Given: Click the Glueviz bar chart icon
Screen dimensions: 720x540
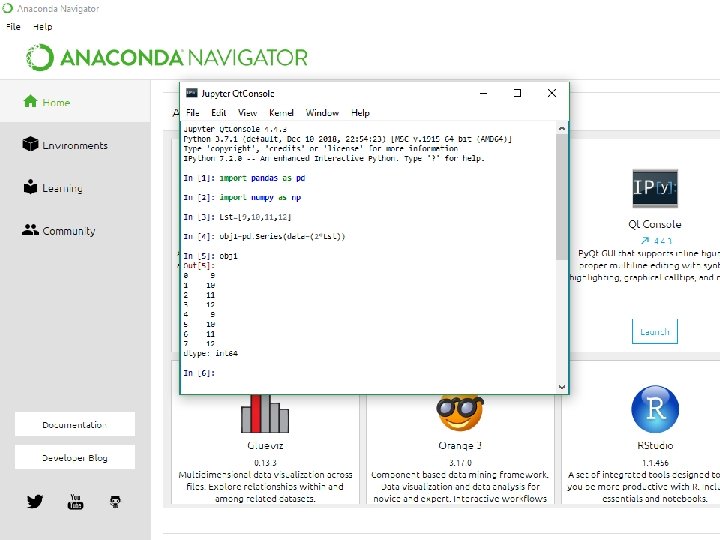Looking at the screenshot, I should (265, 414).
